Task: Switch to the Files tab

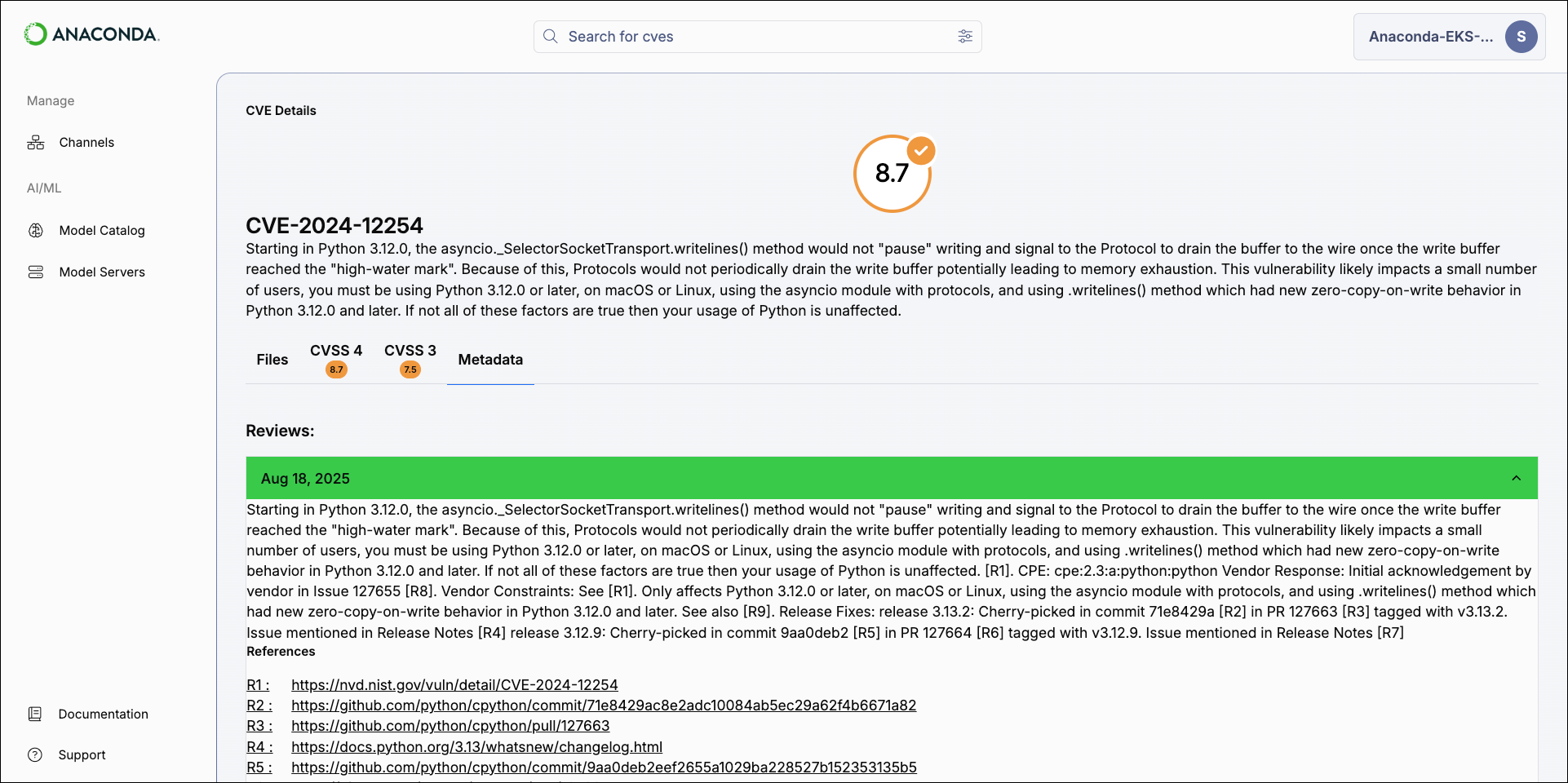Action: [x=272, y=360]
